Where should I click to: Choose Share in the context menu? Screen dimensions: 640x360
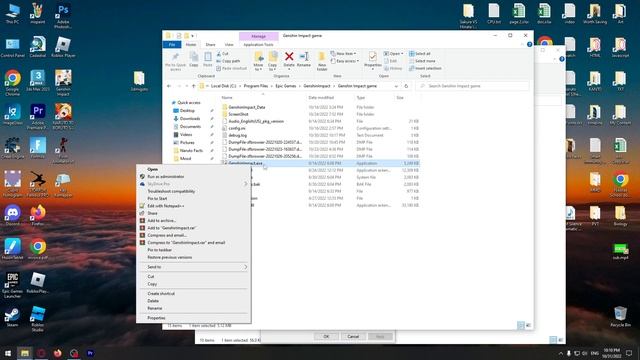[152, 213]
